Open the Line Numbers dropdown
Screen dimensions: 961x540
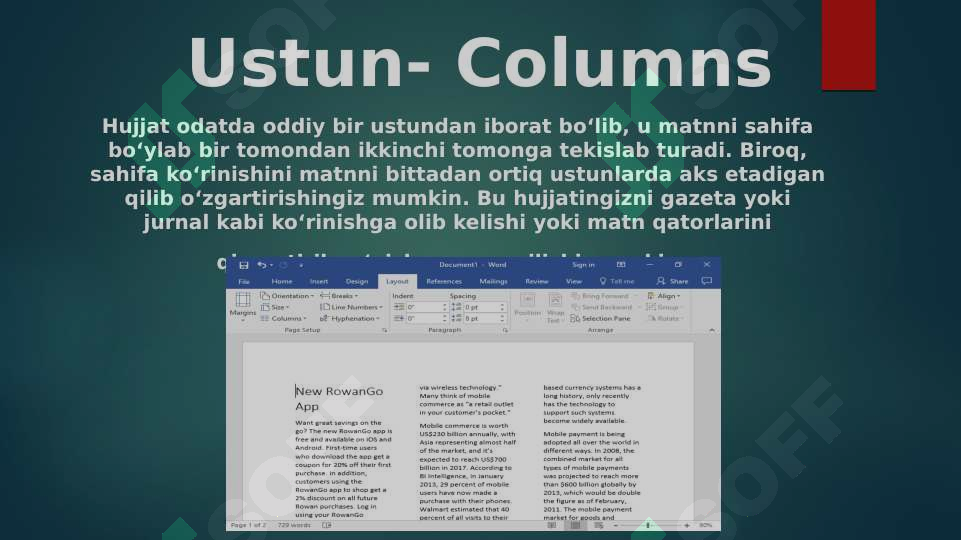[351, 307]
